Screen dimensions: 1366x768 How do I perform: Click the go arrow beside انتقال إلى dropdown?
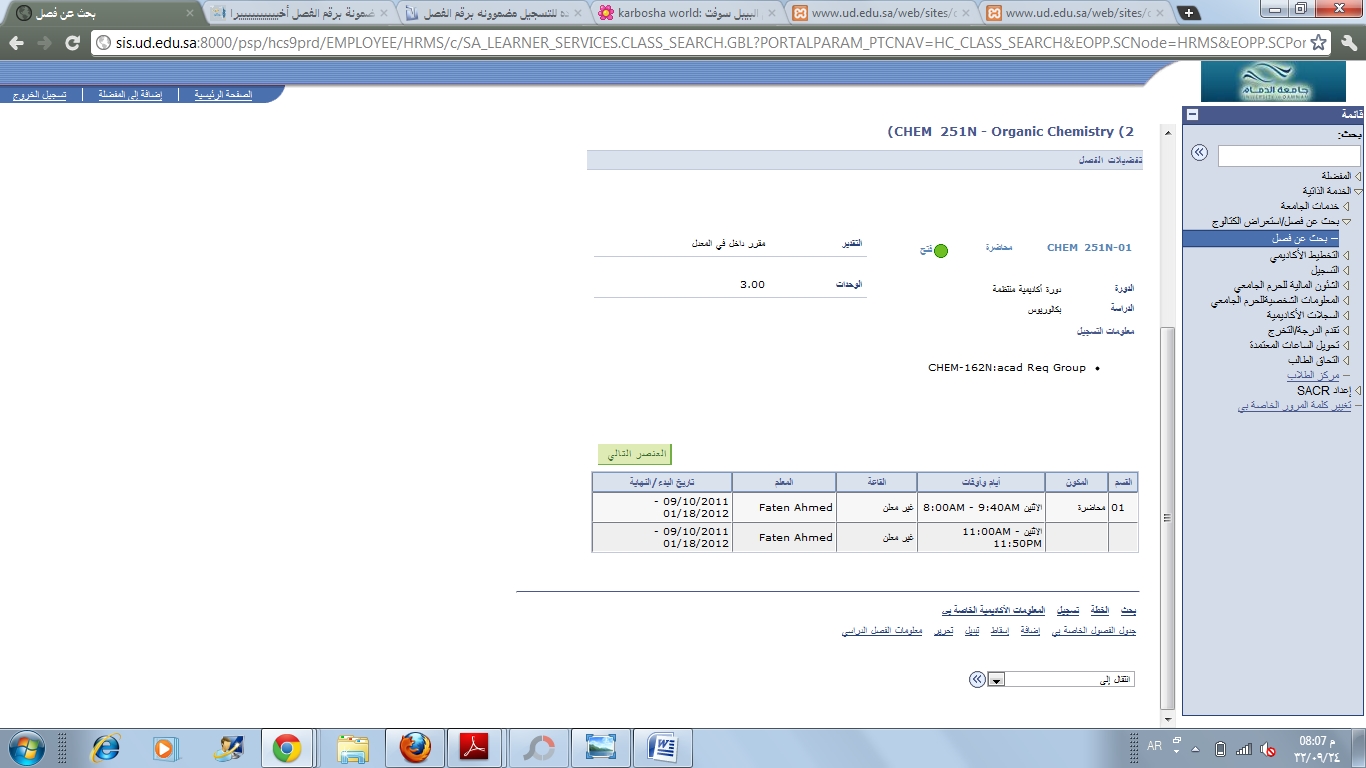pos(977,679)
